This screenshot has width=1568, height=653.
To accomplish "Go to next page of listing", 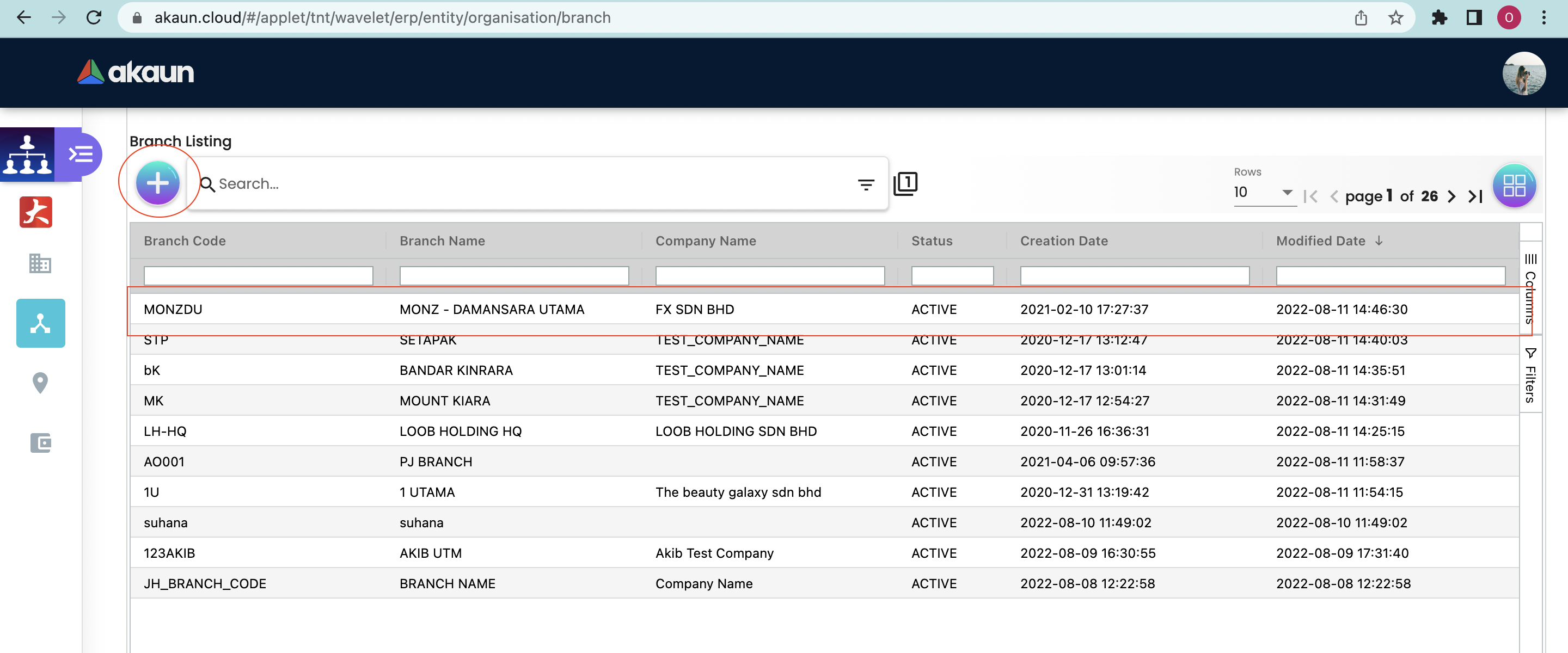I will tap(1451, 196).
